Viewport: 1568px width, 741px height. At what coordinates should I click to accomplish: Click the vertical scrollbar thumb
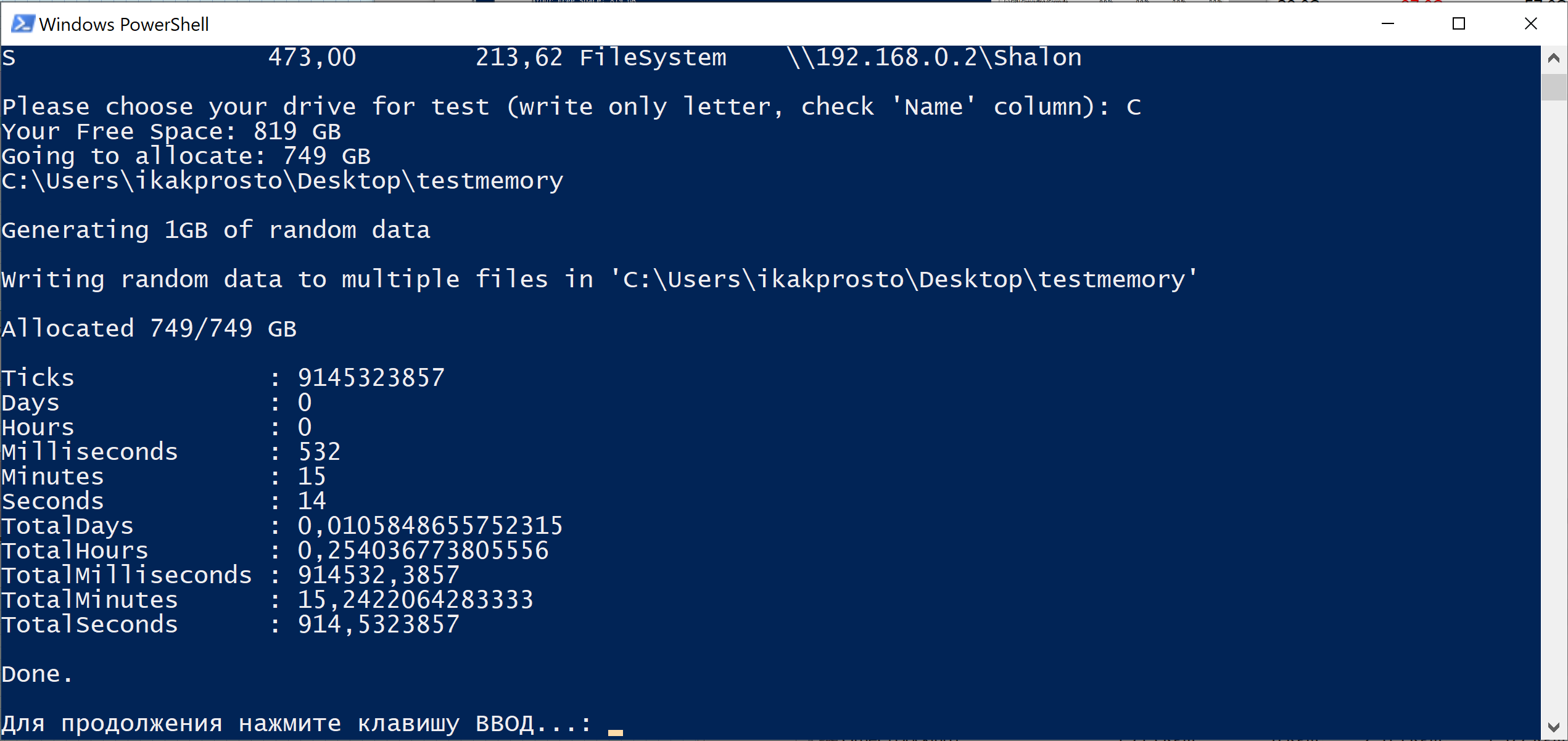click(1554, 87)
